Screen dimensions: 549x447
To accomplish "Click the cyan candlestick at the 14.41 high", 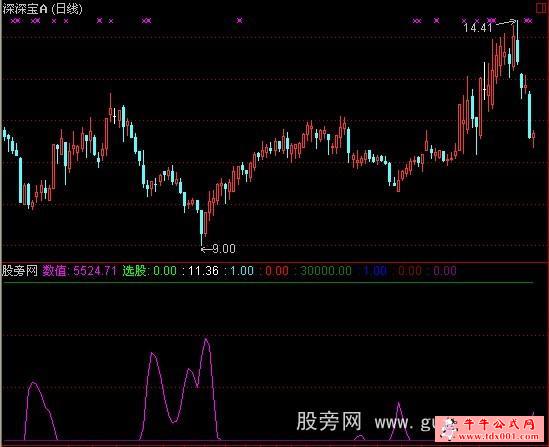I will click(x=517, y=46).
